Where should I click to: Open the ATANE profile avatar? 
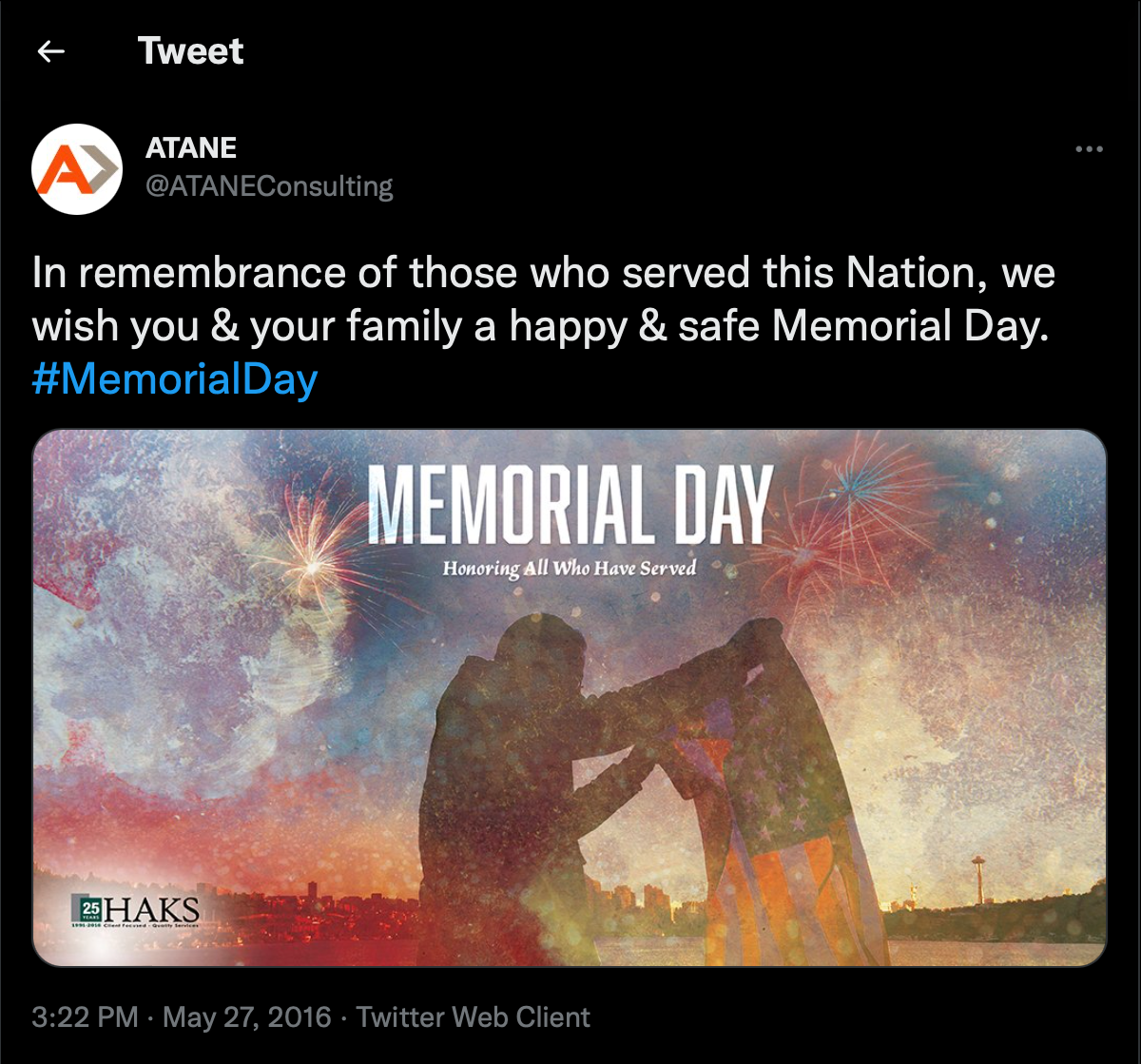77,169
